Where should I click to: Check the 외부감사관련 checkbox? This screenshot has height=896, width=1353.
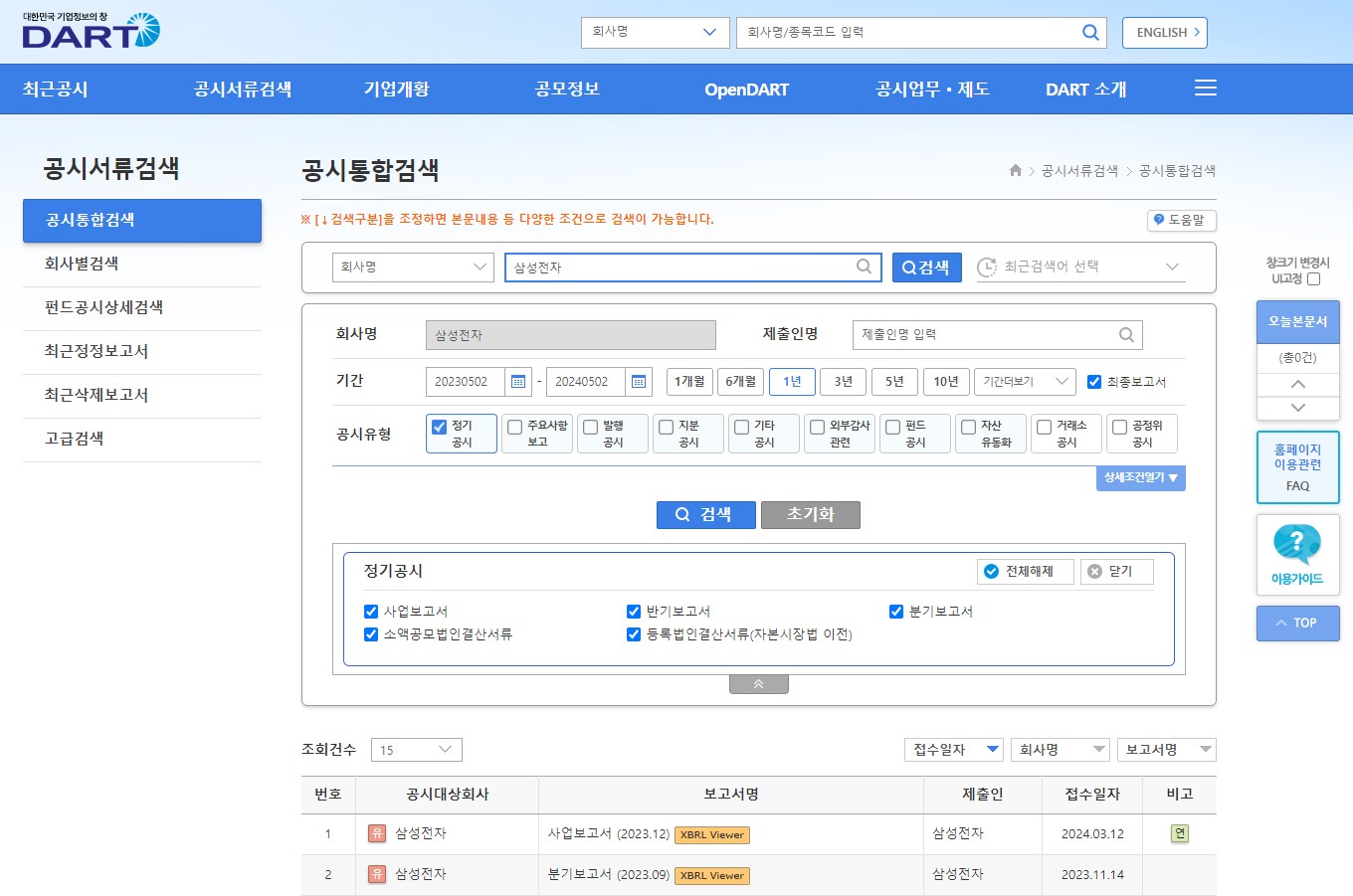coord(817,427)
